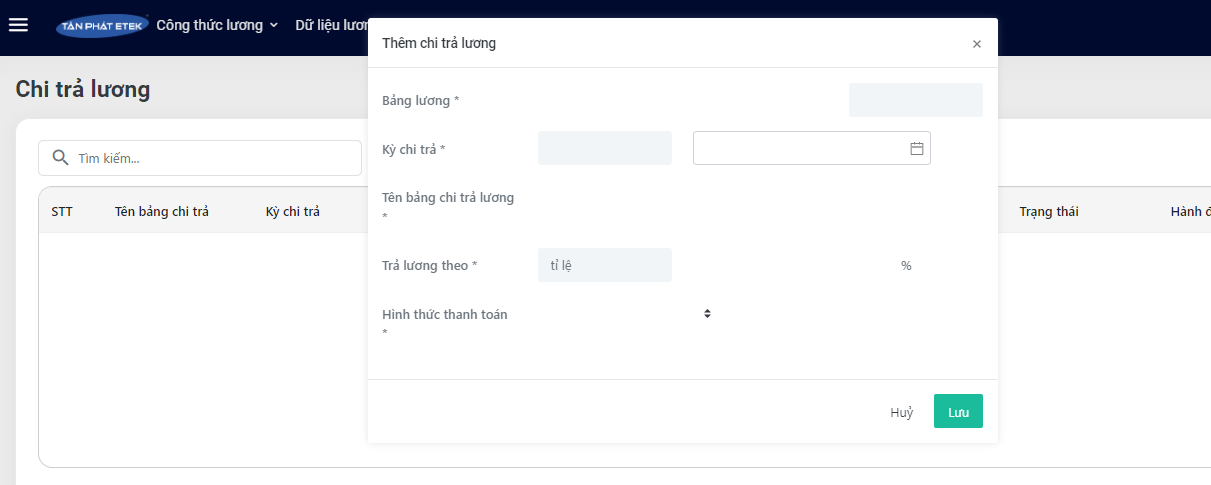Click the Huỷ cancel button
Image resolution: width=1211 pixels, height=485 pixels.
[902, 412]
